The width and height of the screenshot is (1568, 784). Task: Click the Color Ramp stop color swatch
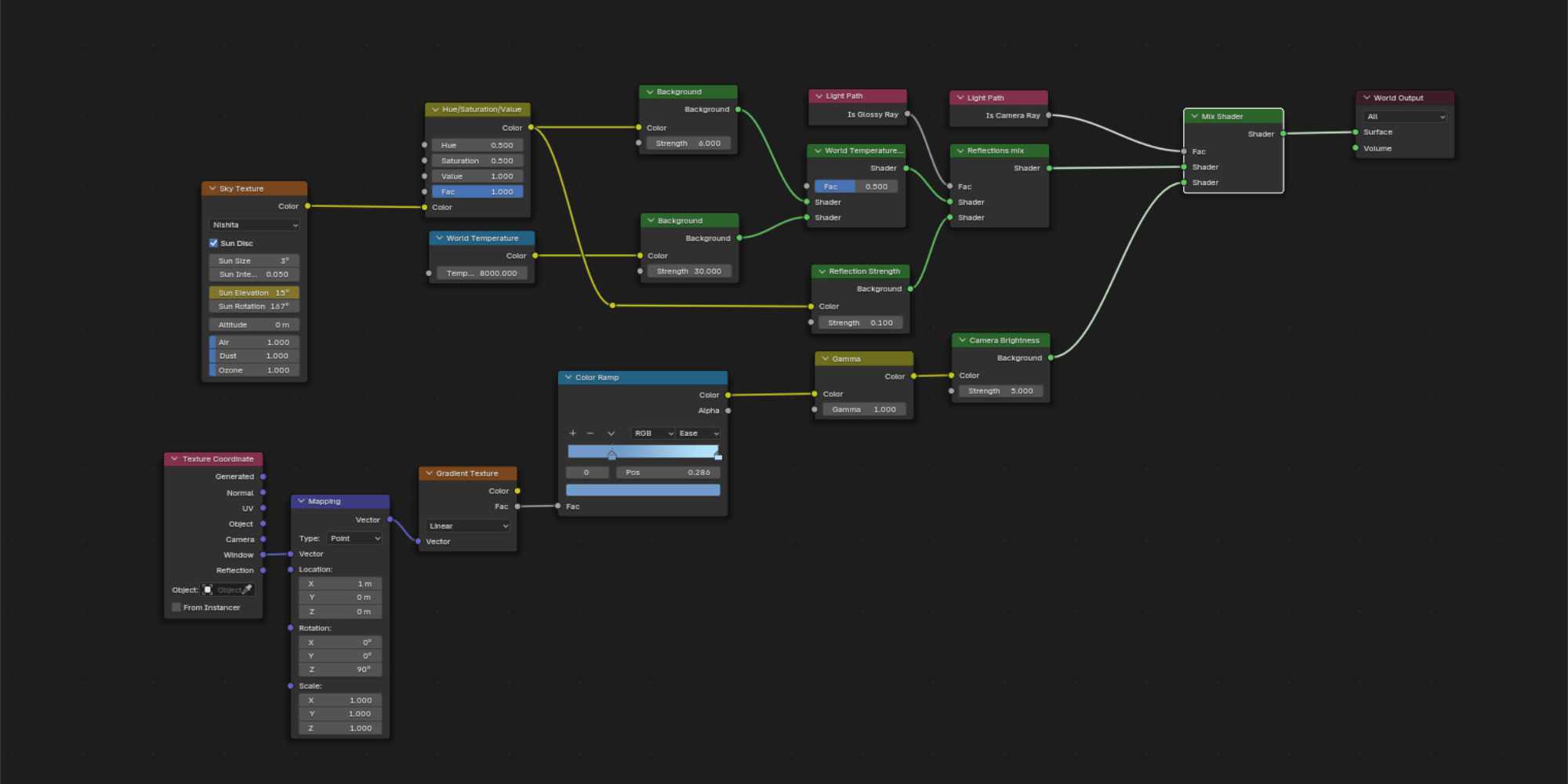(x=643, y=490)
